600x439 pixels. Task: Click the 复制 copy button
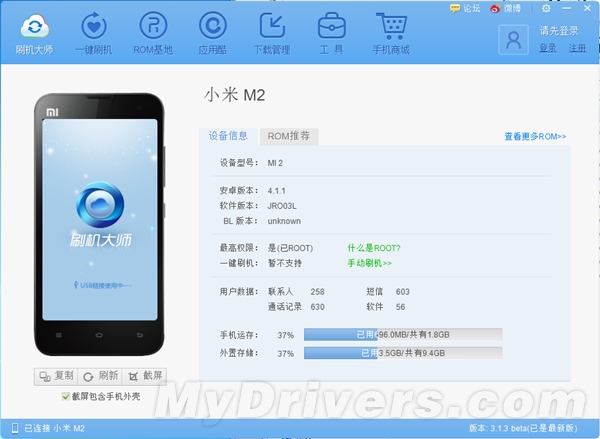click(56, 376)
